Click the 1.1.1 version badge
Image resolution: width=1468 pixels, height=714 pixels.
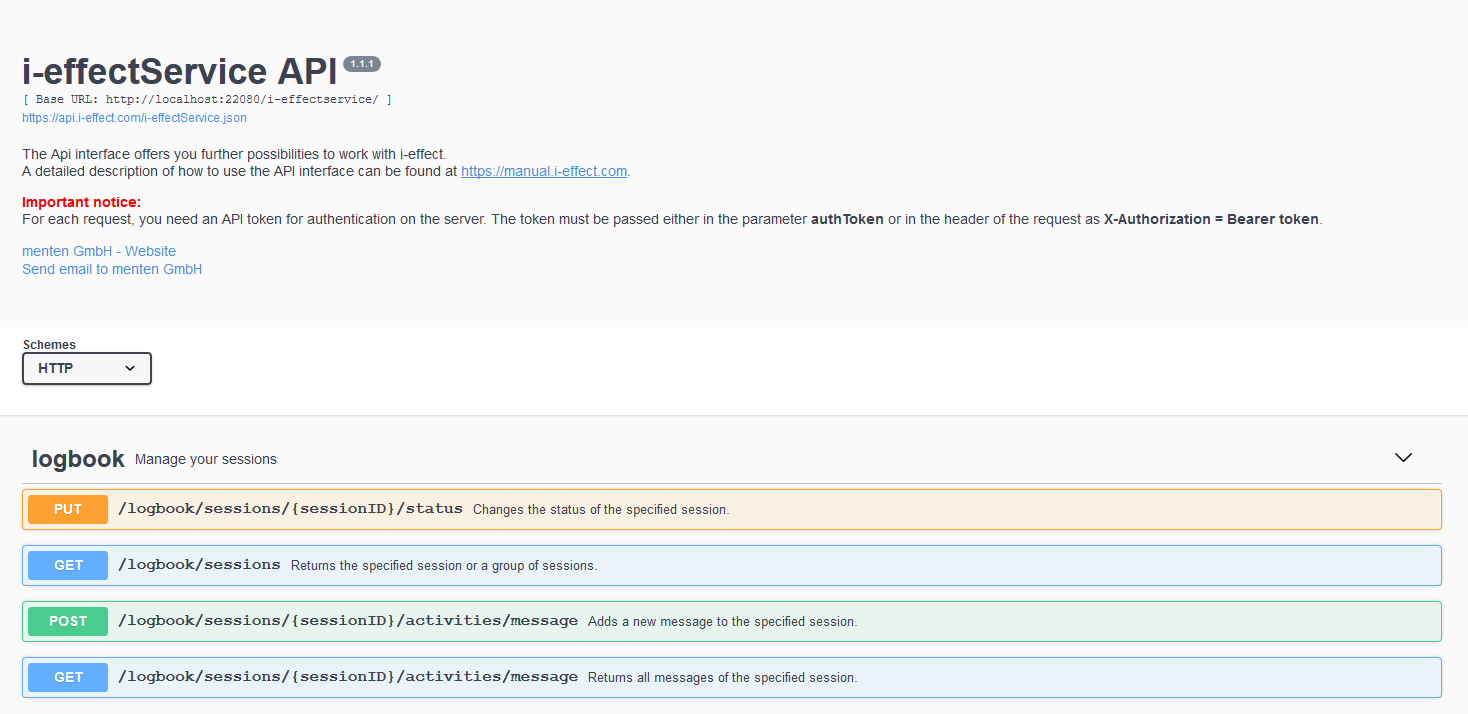[361, 64]
